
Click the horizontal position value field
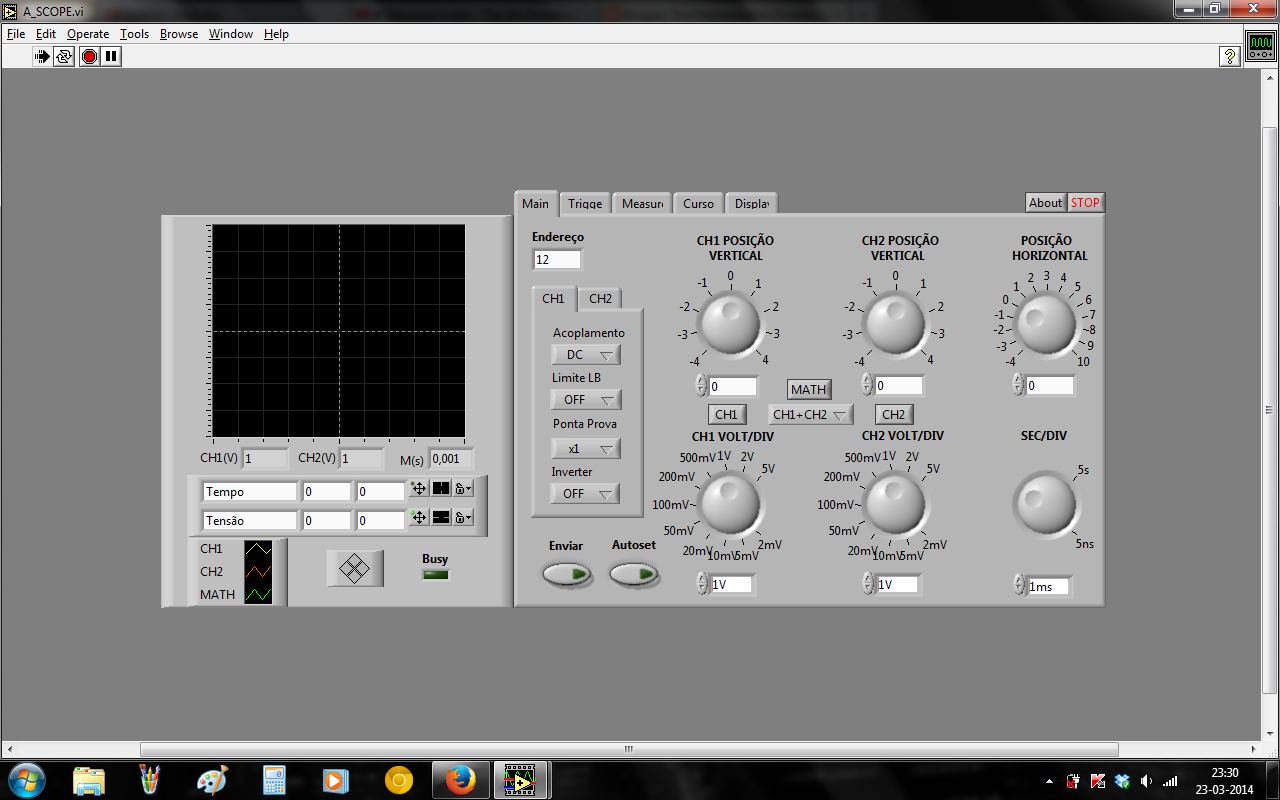(1049, 385)
